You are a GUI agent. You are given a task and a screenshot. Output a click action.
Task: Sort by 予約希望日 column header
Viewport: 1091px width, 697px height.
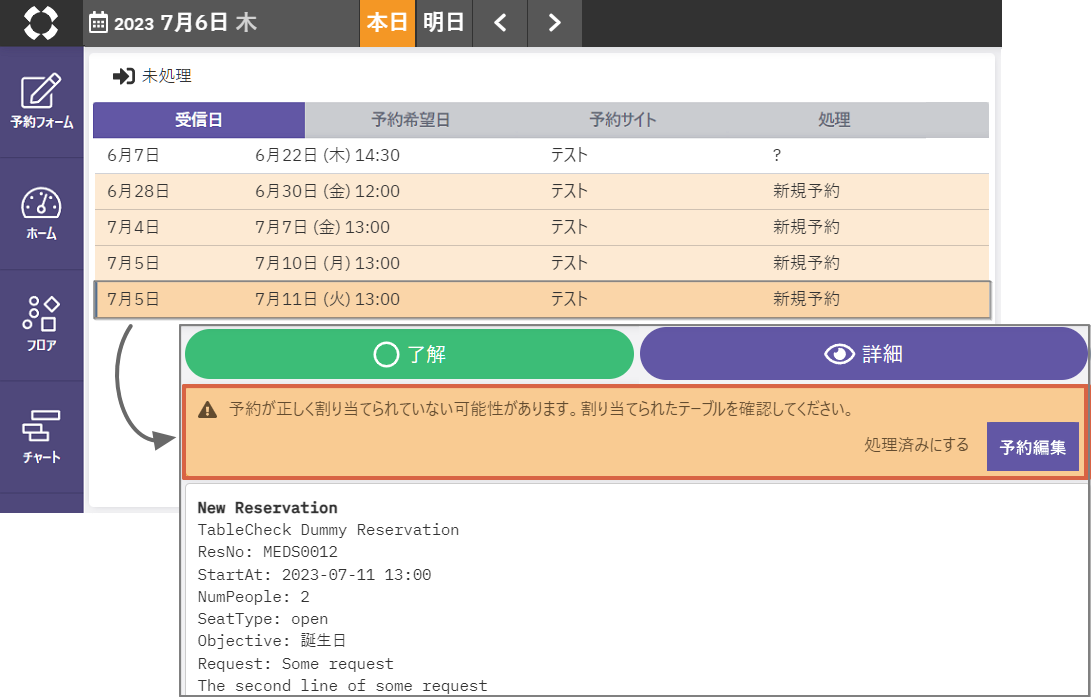tap(410, 120)
